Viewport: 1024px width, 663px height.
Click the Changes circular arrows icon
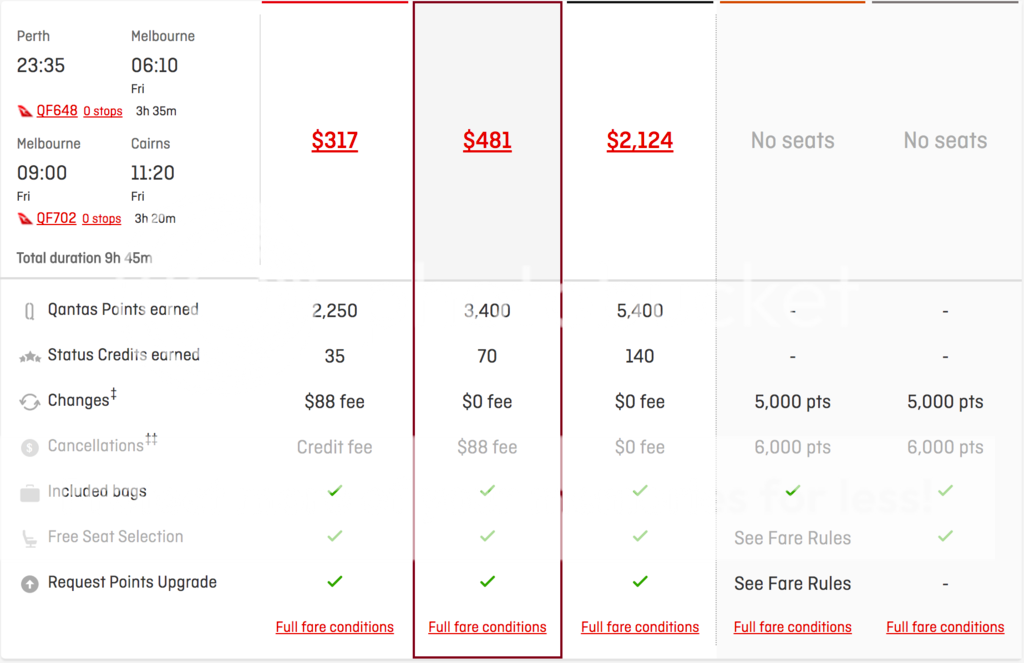click(x=30, y=402)
